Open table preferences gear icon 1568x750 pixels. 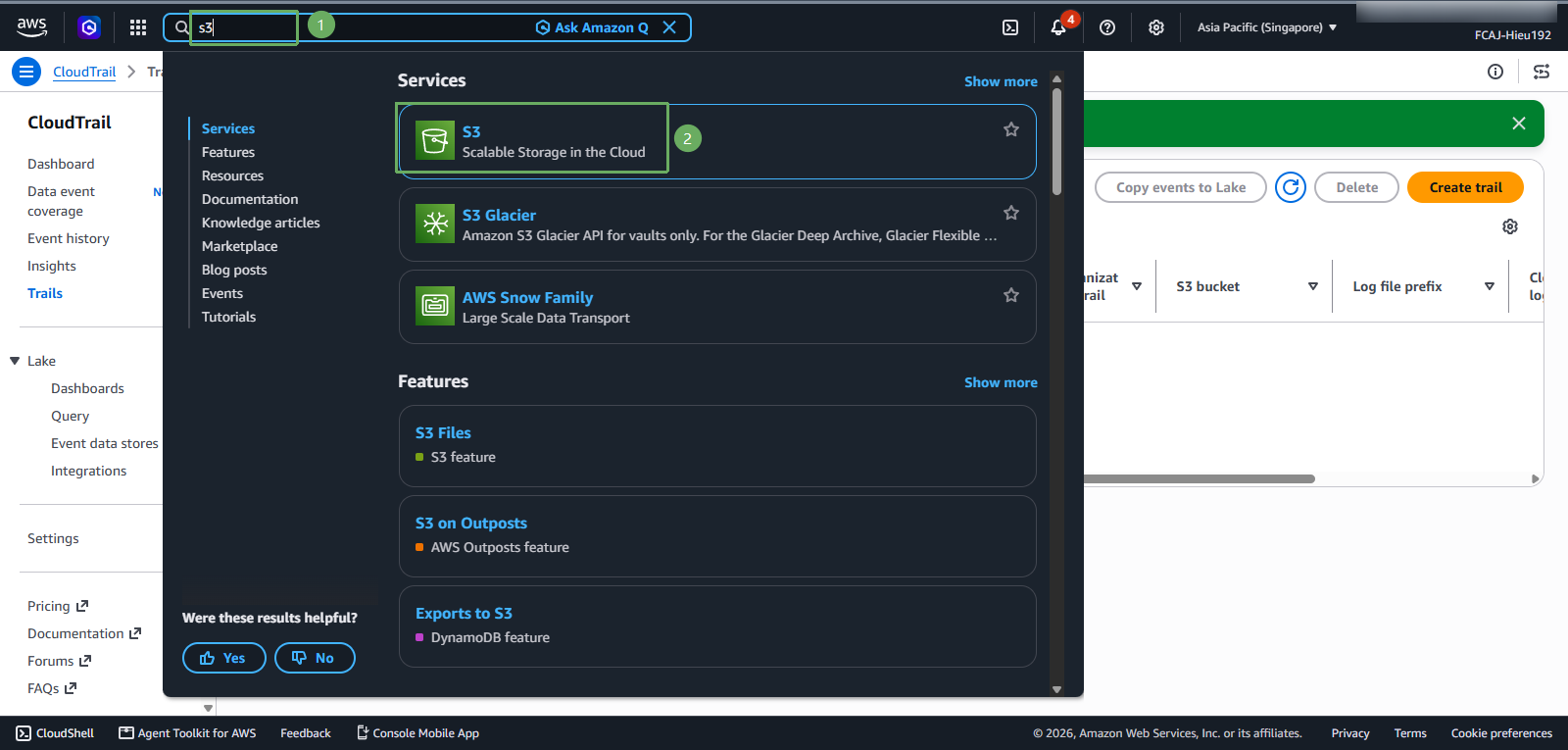tap(1510, 226)
